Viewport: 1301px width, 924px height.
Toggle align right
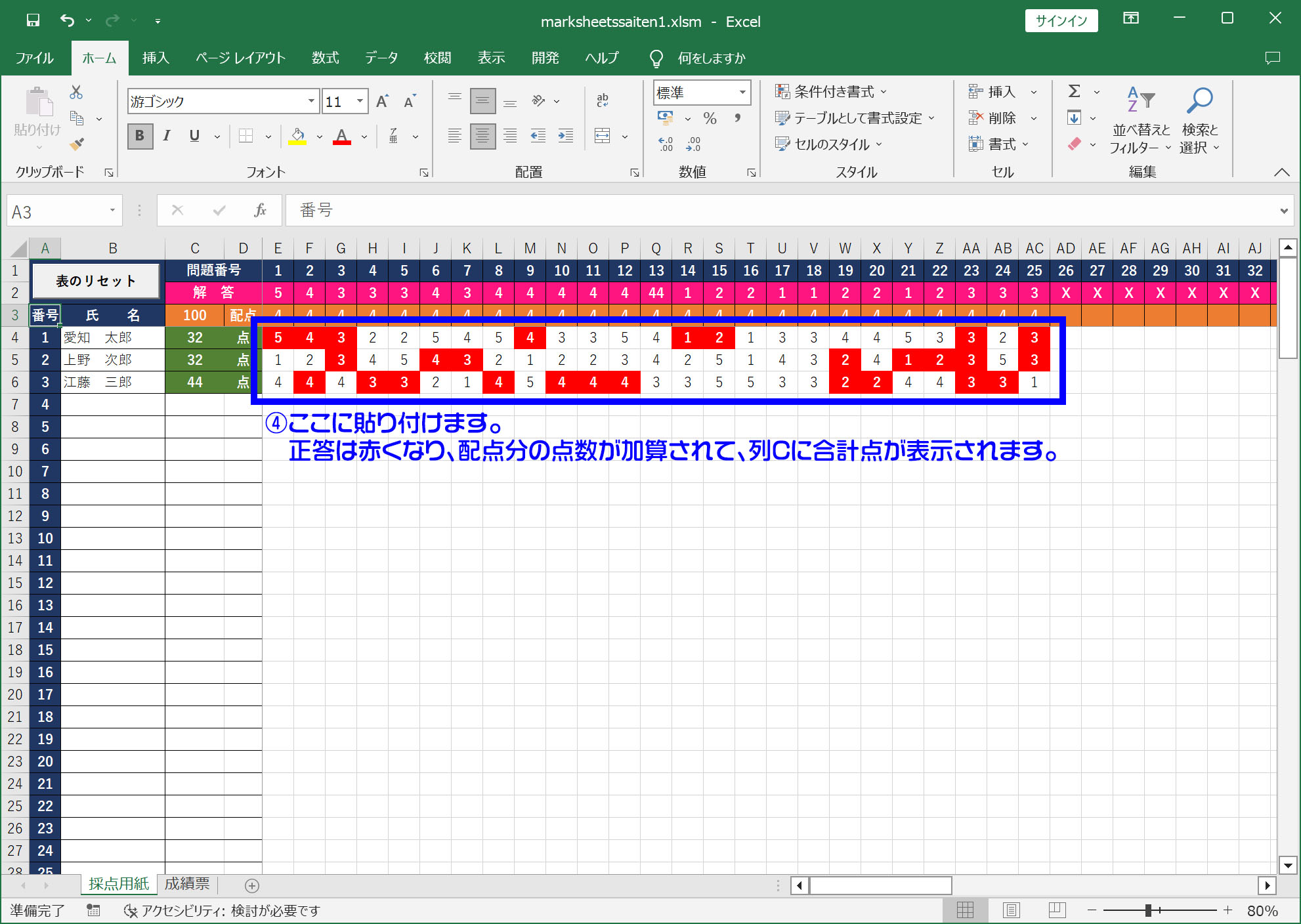coord(510,136)
